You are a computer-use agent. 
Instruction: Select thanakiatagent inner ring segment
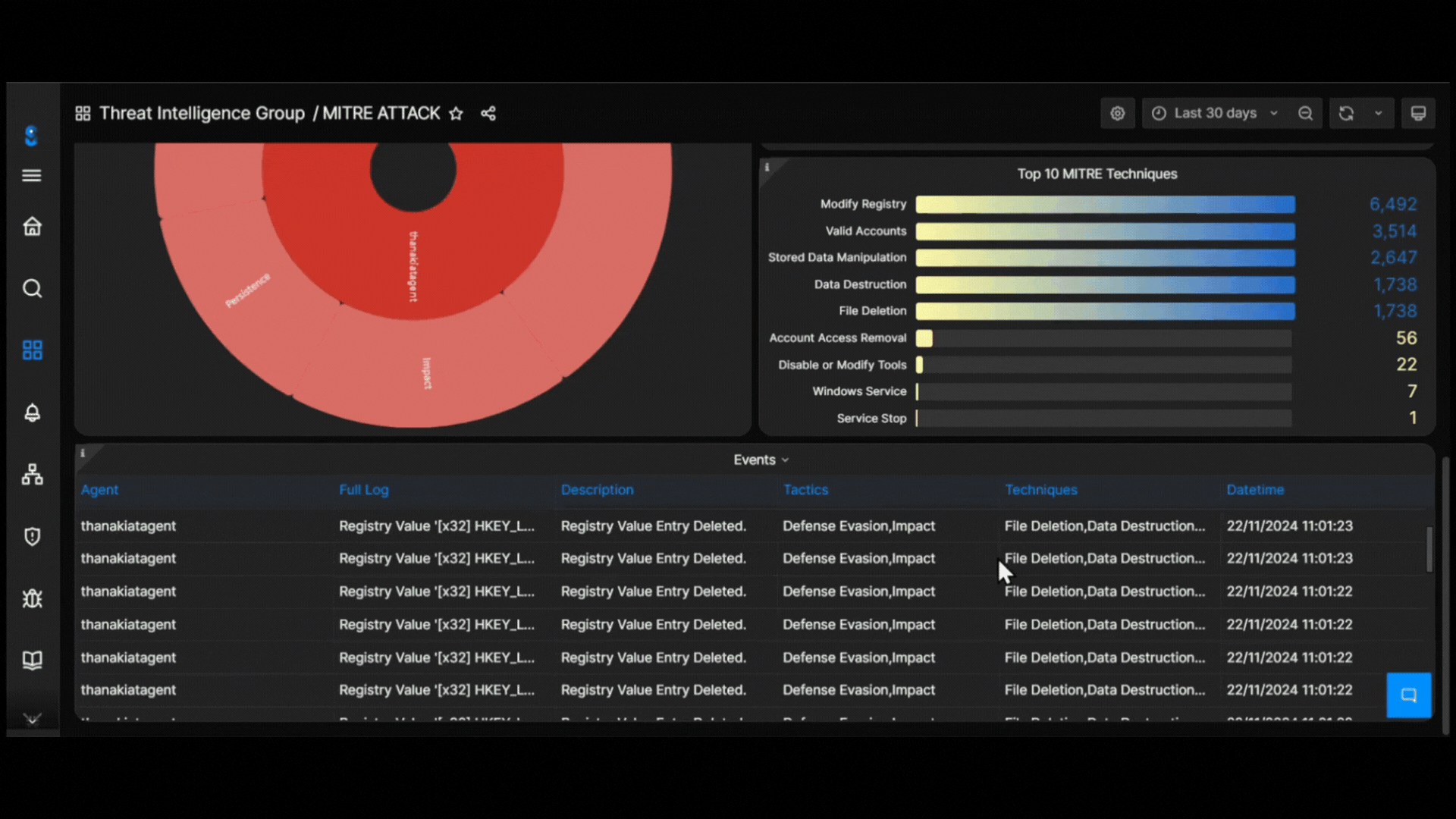click(x=413, y=266)
